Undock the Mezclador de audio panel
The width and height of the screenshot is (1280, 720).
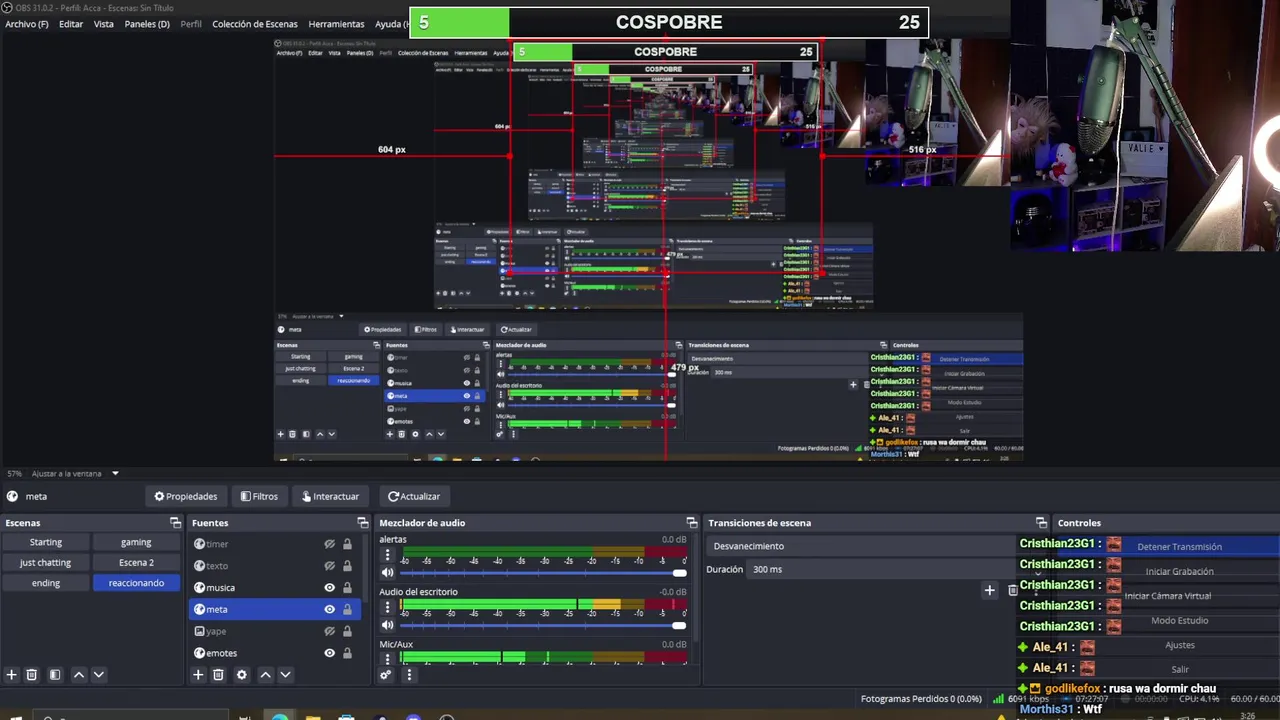tap(692, 523)
